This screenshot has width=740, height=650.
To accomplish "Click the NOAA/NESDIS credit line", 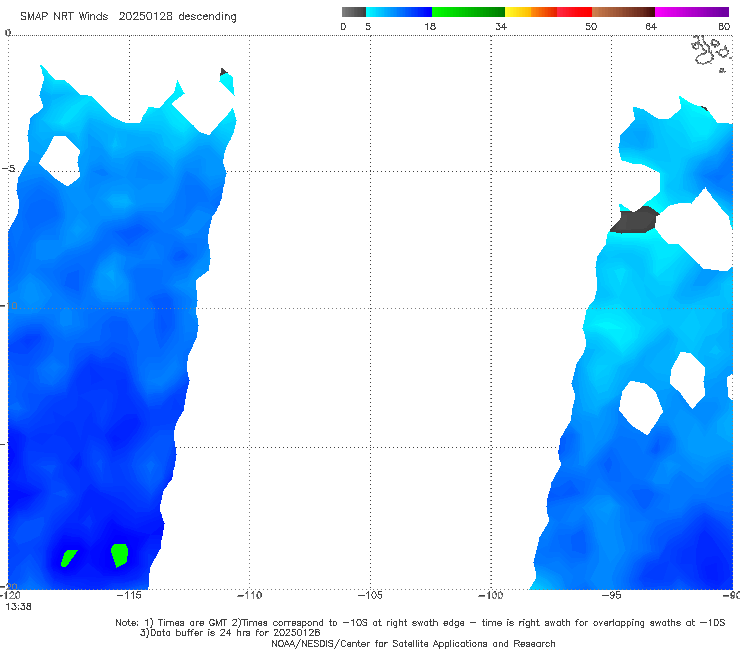I will [413, 644].
